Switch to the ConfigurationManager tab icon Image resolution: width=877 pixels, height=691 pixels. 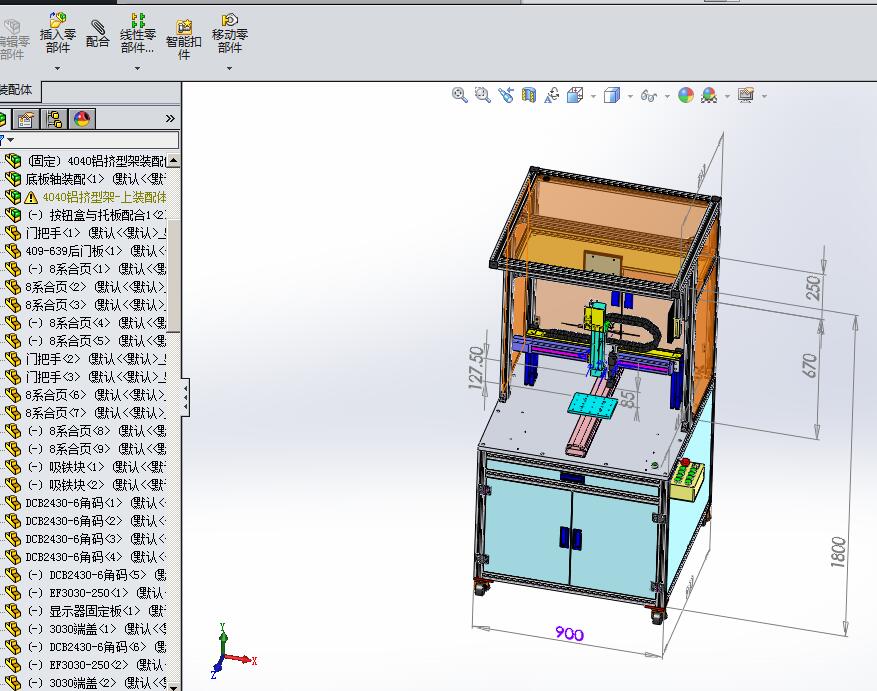click(54, 119)
